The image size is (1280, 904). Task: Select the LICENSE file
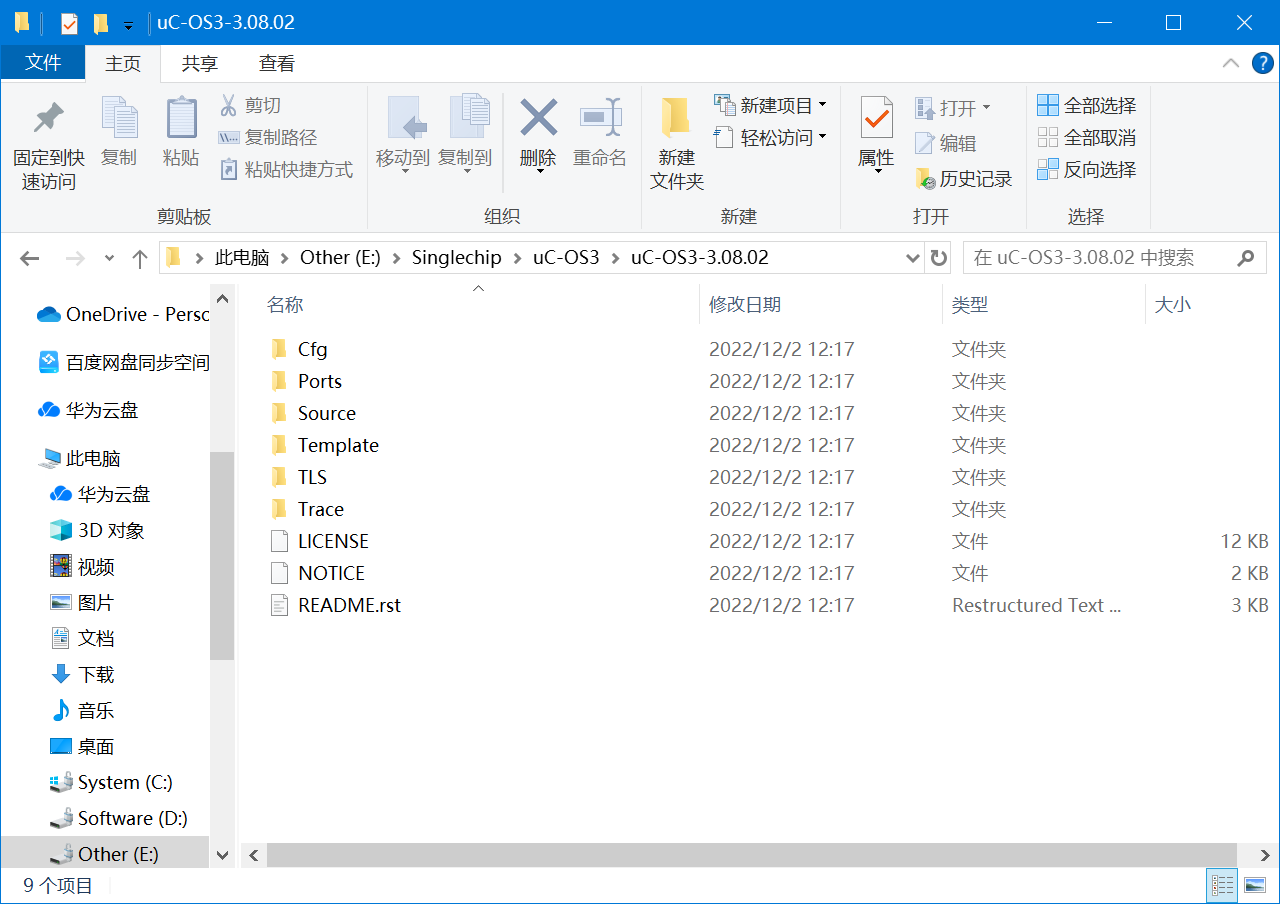[319, 541]
